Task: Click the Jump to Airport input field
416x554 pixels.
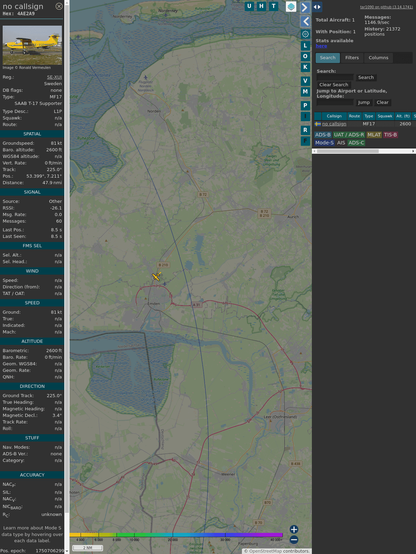Action: click(x=335, y=102)
